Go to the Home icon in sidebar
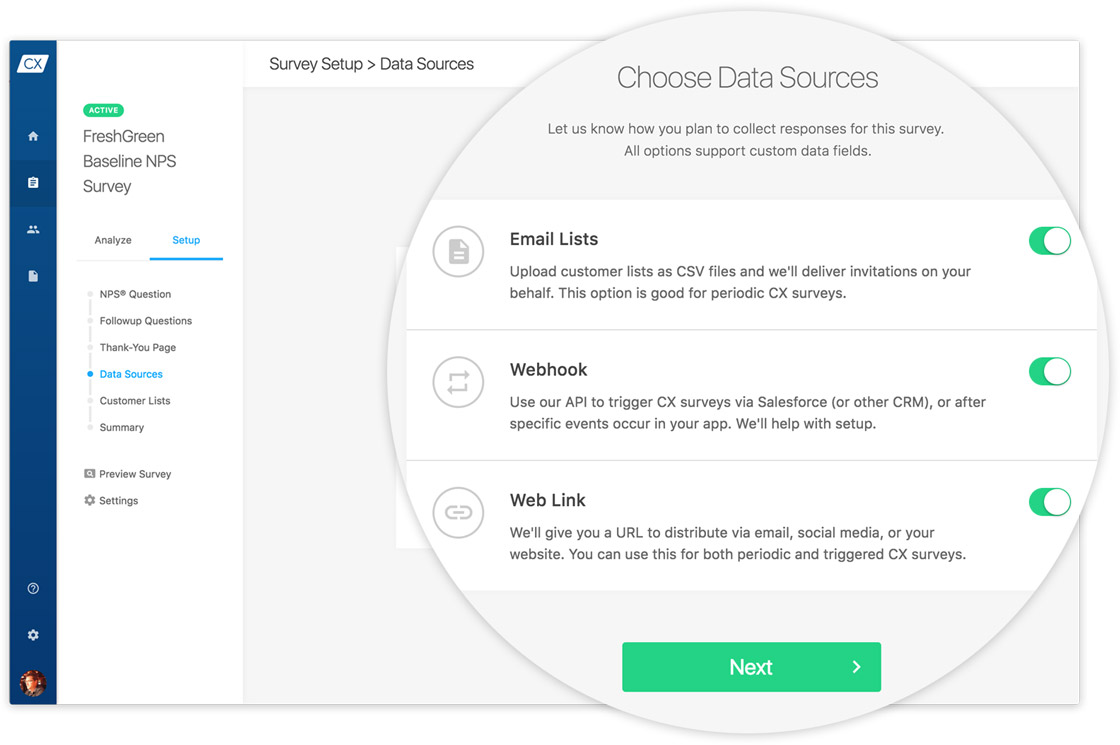This screenshot has width=1120, height=745. (x=33, y=136)
